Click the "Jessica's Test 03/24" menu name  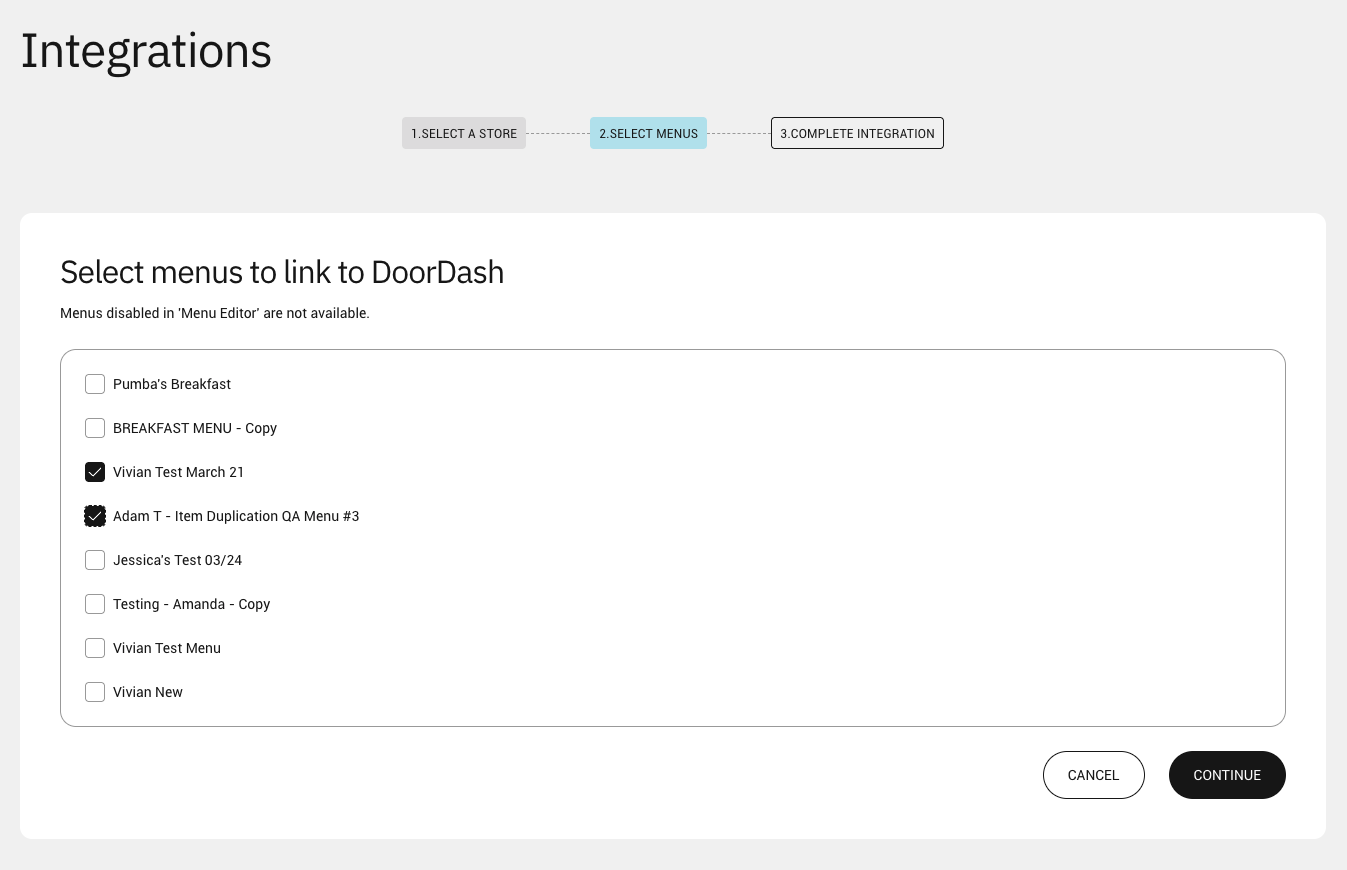(x=178, y=560)
